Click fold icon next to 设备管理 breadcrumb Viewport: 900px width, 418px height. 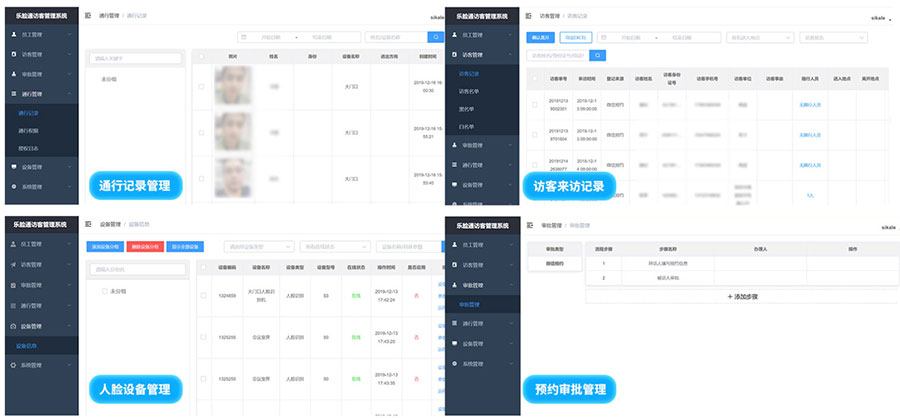pyautogui.click(x=88, y=224)
